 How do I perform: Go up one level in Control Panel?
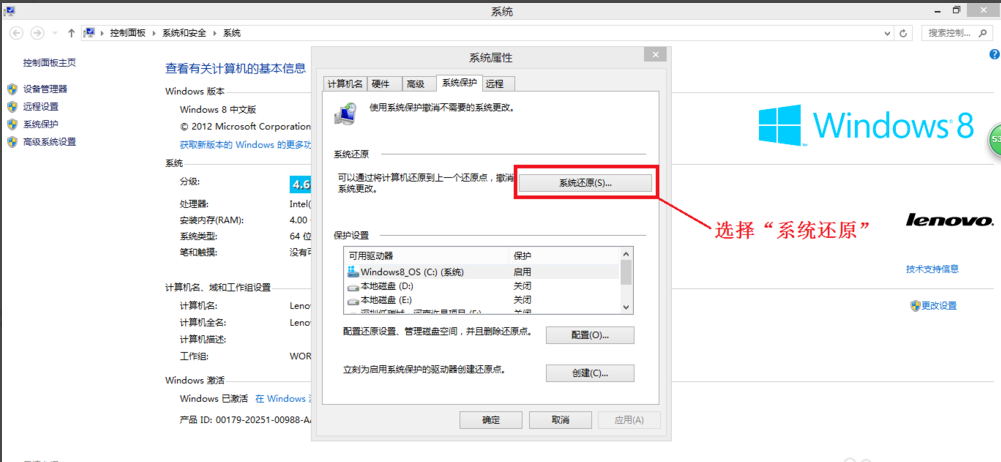(x=72, y=33)
